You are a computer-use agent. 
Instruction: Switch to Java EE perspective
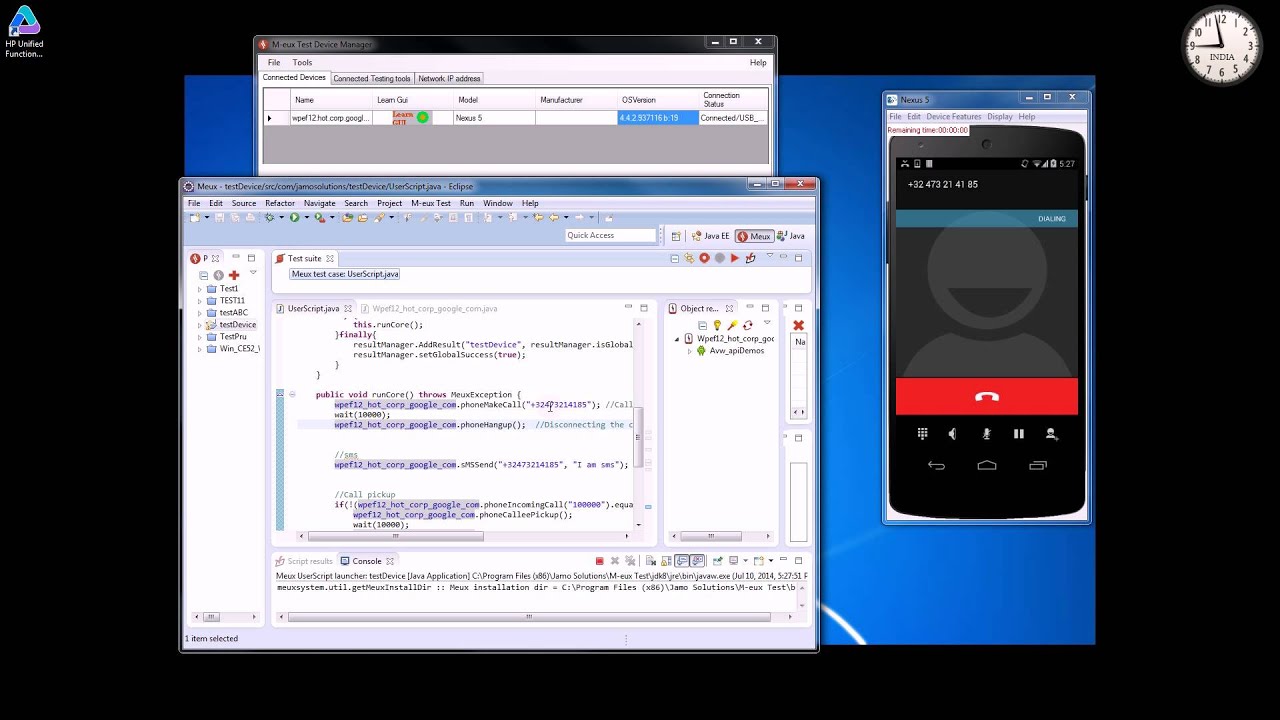[x=710, y=236]
